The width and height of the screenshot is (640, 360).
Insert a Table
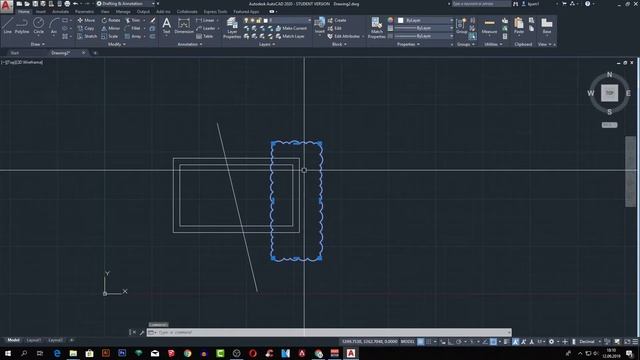tap(204, 36)
